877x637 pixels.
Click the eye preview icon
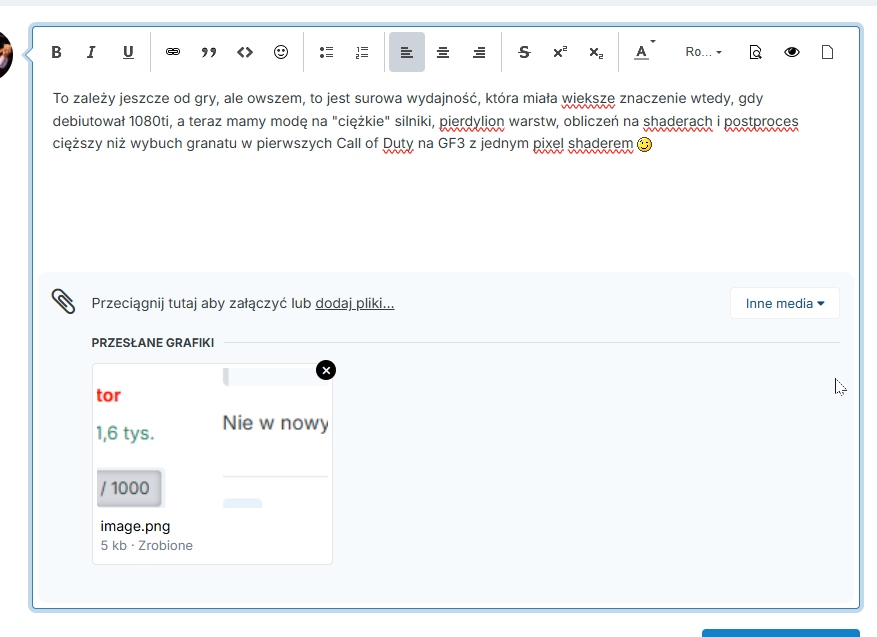tap(792, 52)
